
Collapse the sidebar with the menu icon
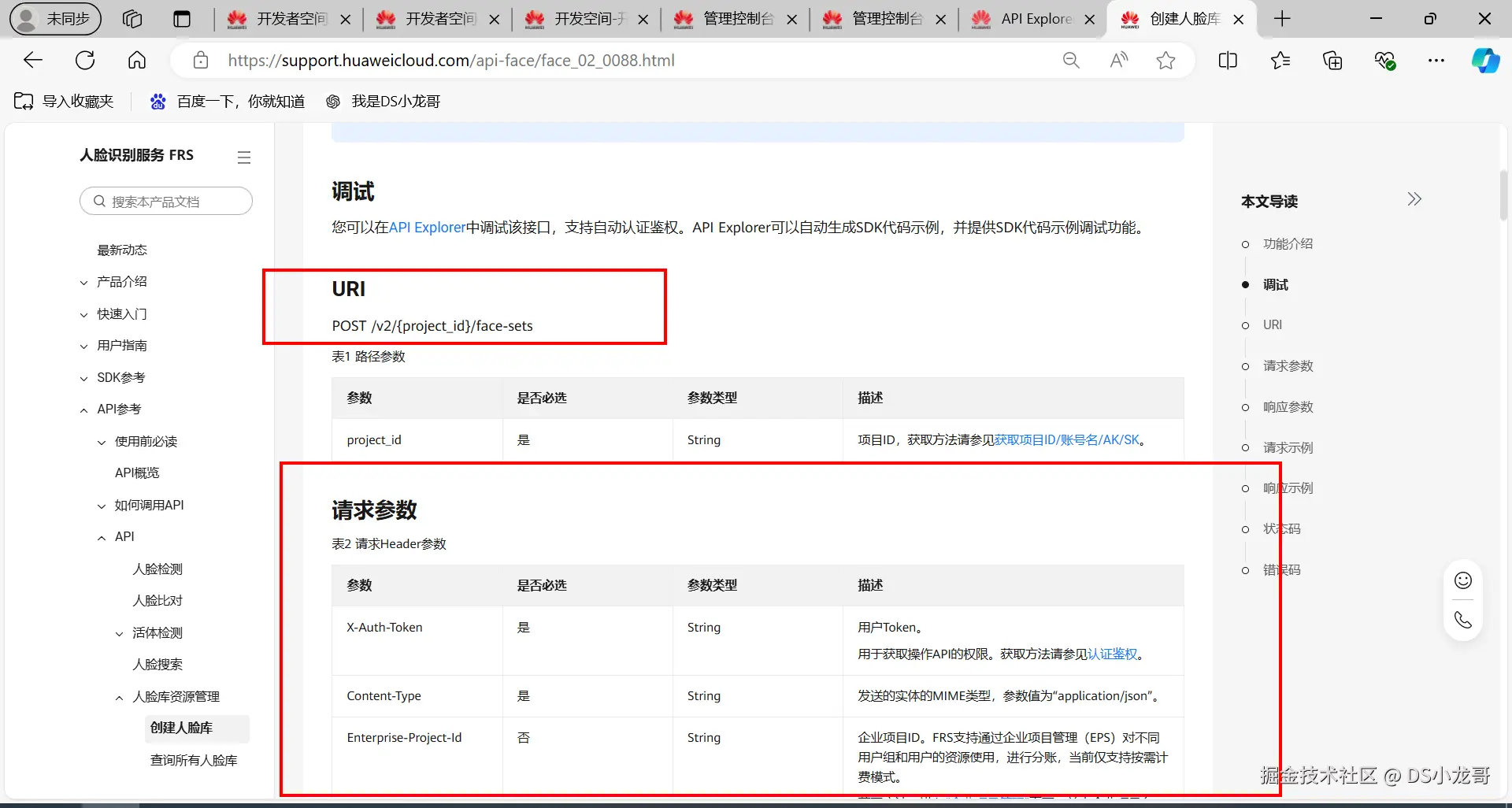click(244, 158)
